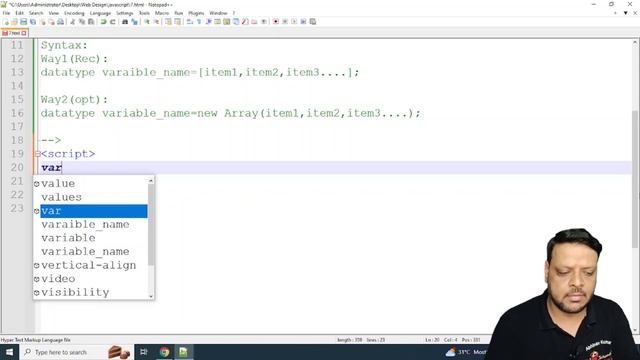Click the Cut scissors toolbar icon
Viewport: 640px width, 360px height.
pyautogui.click(x=72, y=22)
